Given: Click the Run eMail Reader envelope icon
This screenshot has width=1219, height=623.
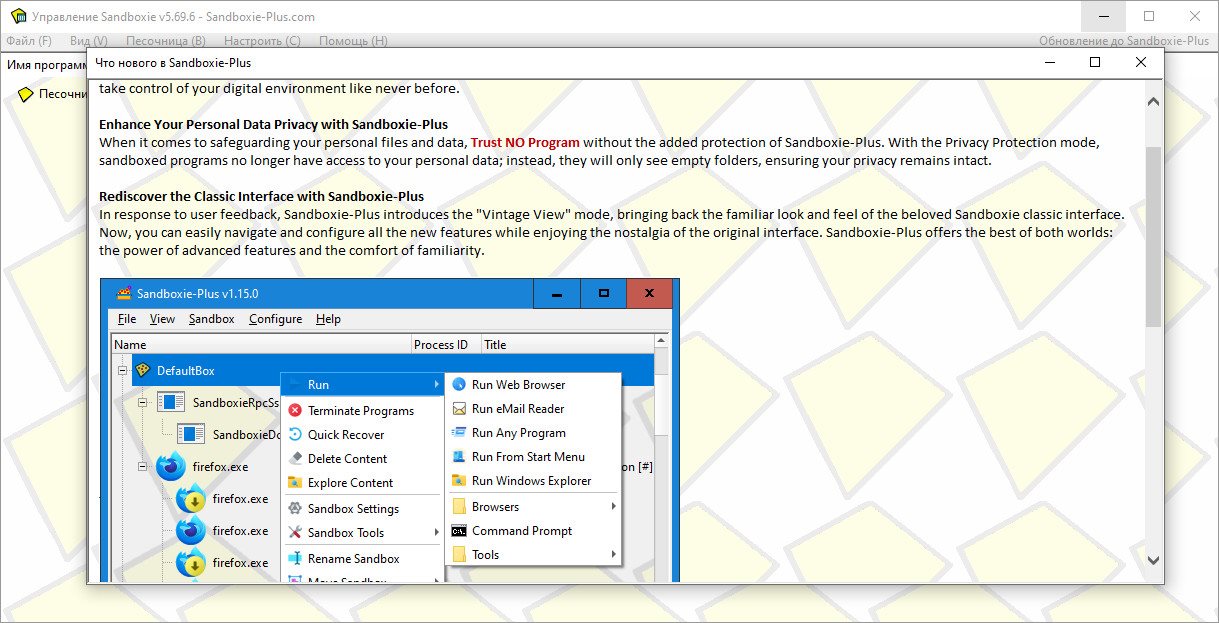Looking at the screenshot, I should click(x=459, y=408).
